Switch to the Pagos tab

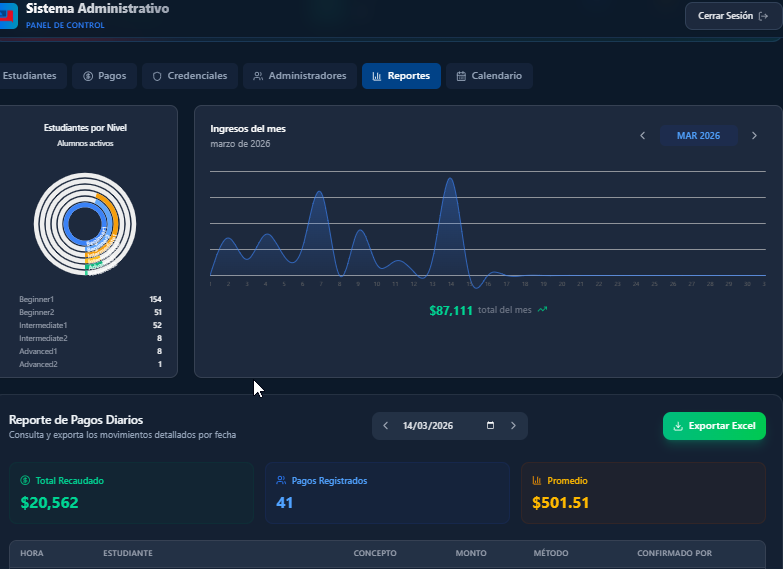pyautogui.click(x=104, y=76)
